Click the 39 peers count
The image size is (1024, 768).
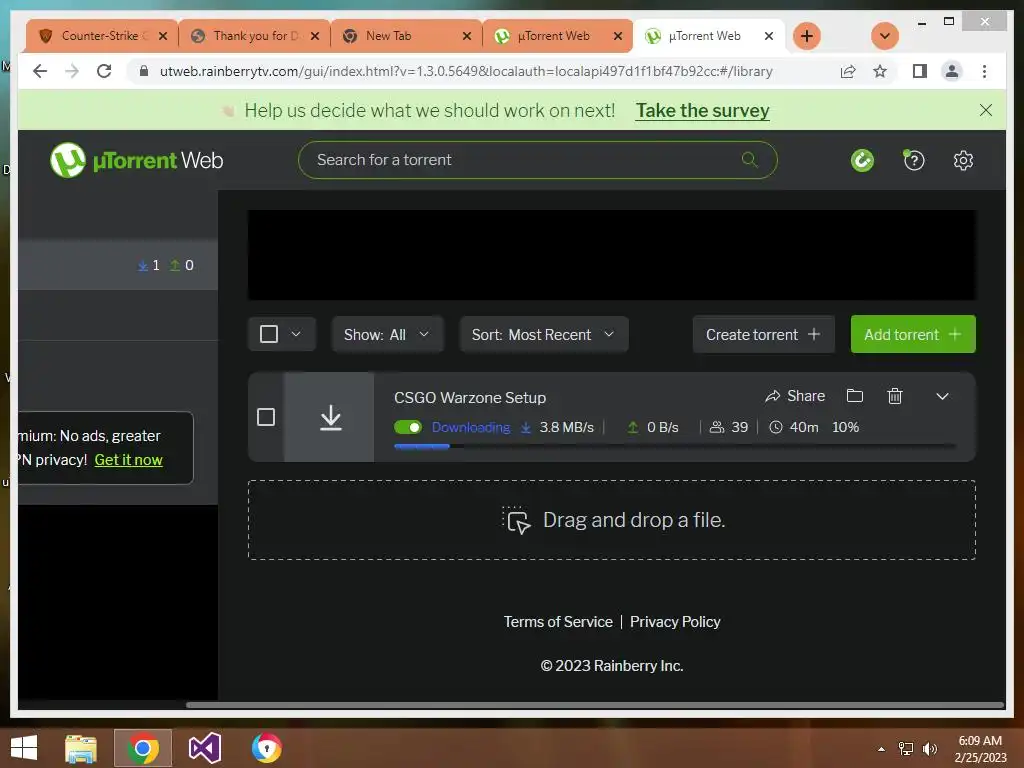tap(739, 427)
